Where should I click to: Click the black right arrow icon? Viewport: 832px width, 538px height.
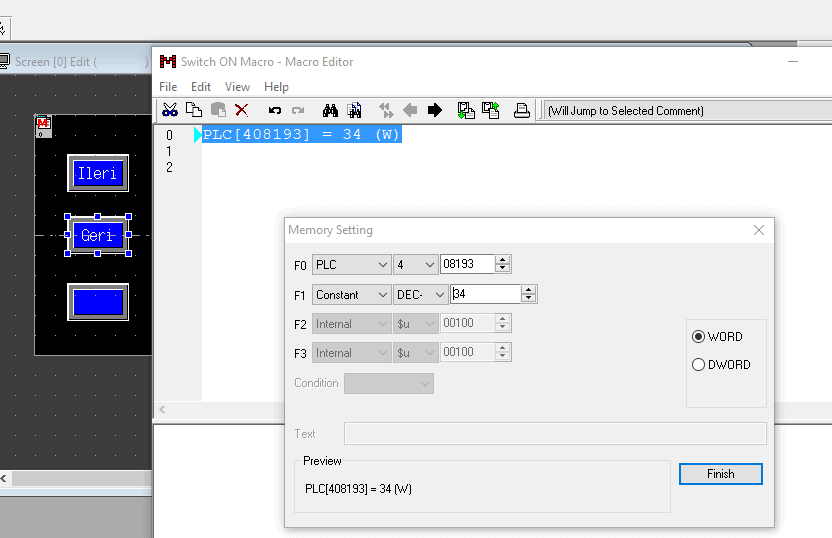[435, 110]
